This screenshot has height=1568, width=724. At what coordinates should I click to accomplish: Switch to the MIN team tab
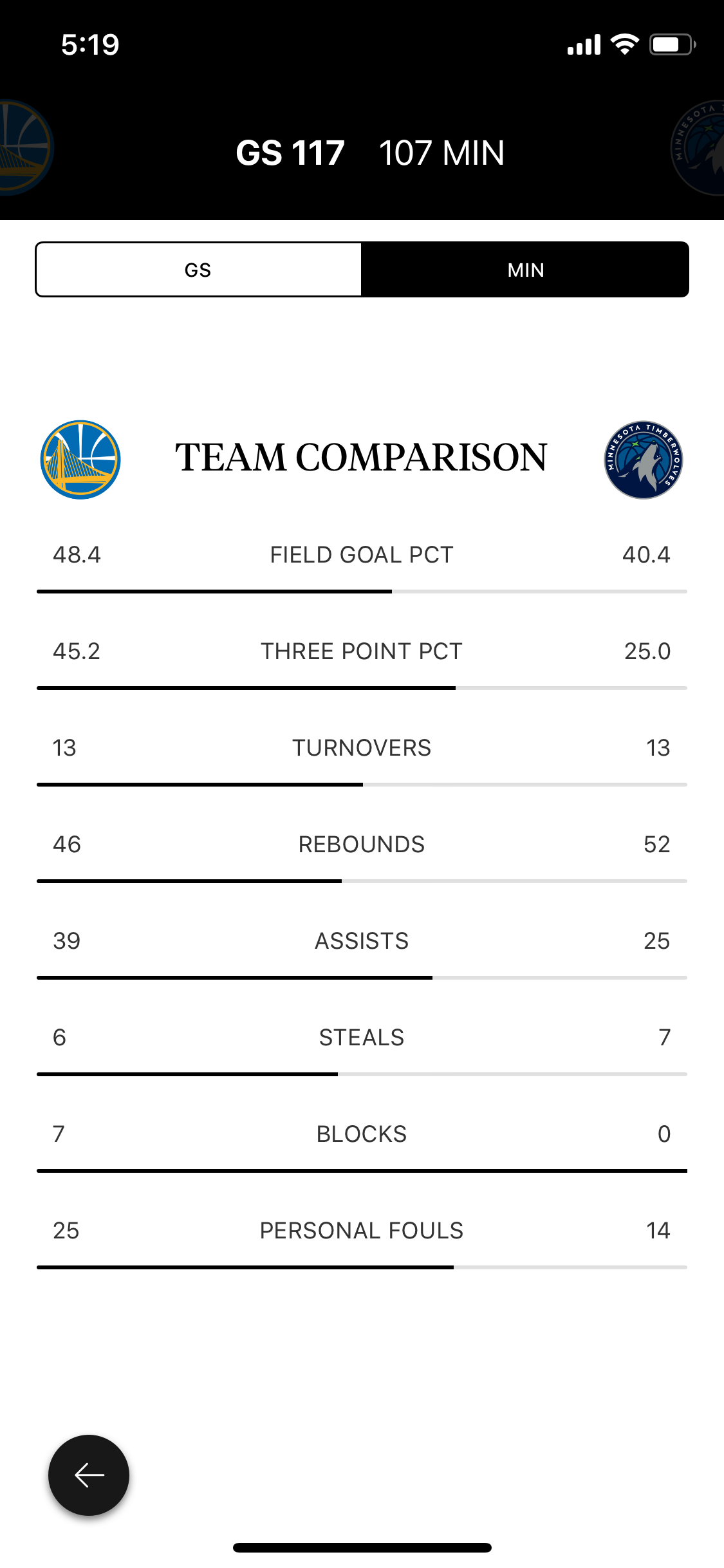(526, 270)
